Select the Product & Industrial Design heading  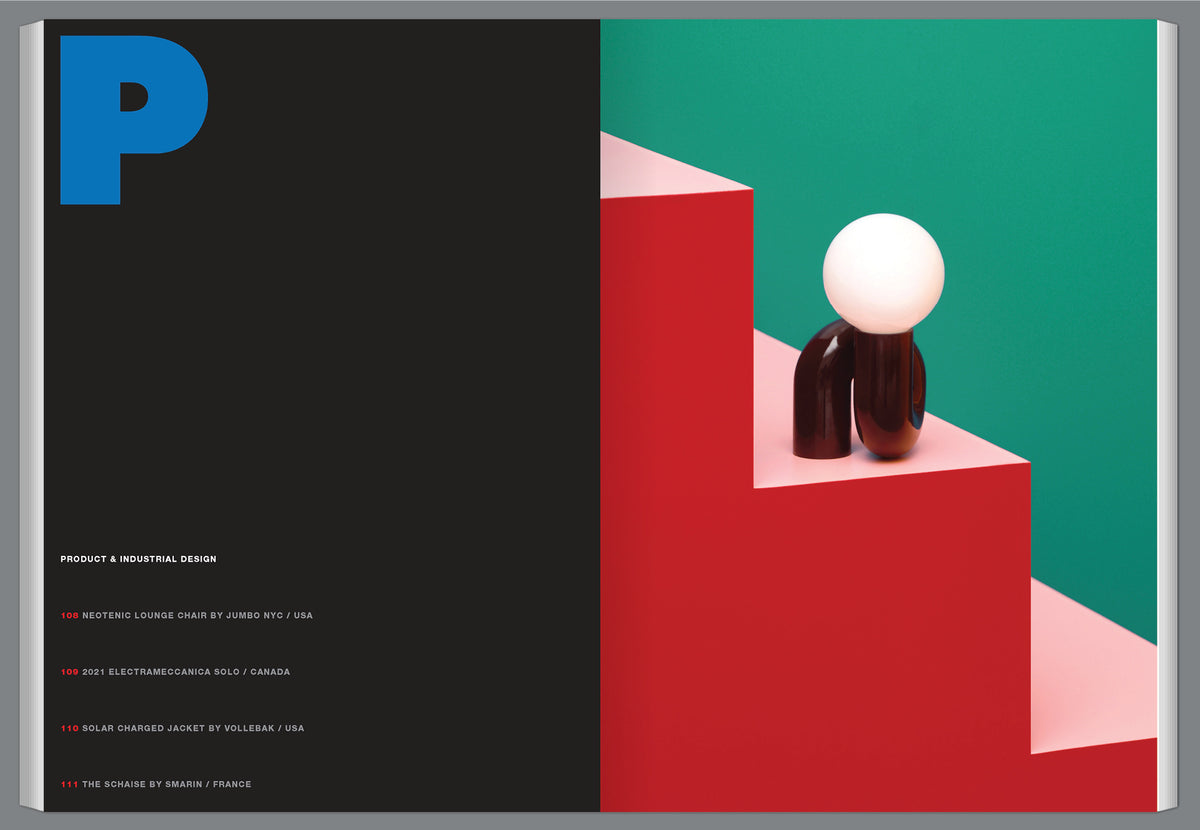[x=138, y=559]
